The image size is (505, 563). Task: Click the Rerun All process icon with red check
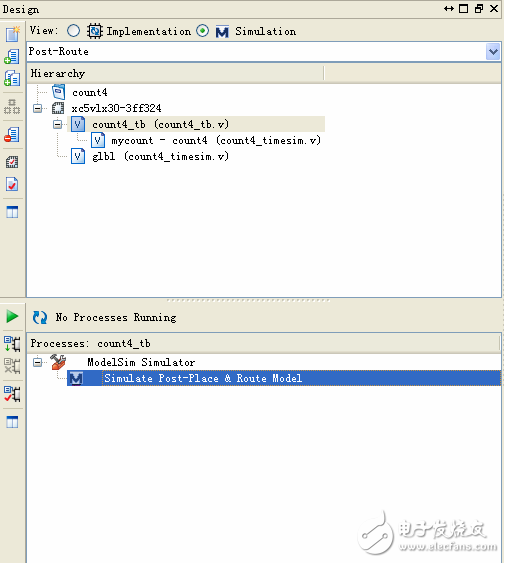[x=12, y=394]
